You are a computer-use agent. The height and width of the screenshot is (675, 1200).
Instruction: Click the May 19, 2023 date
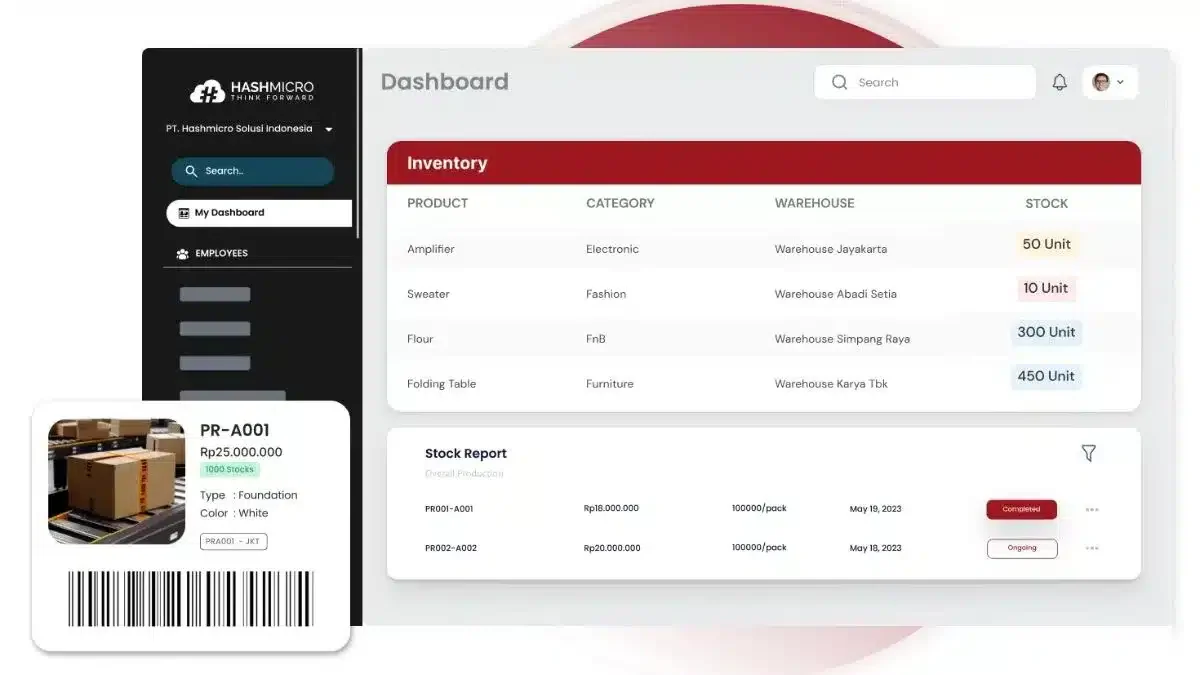coord(876,509)
